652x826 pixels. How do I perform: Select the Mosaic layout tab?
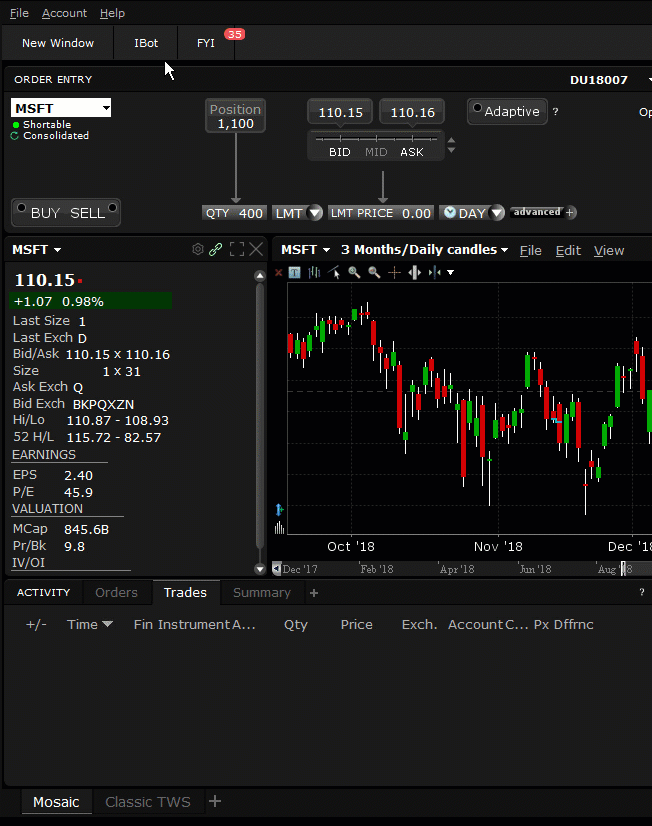click(56, 802)
